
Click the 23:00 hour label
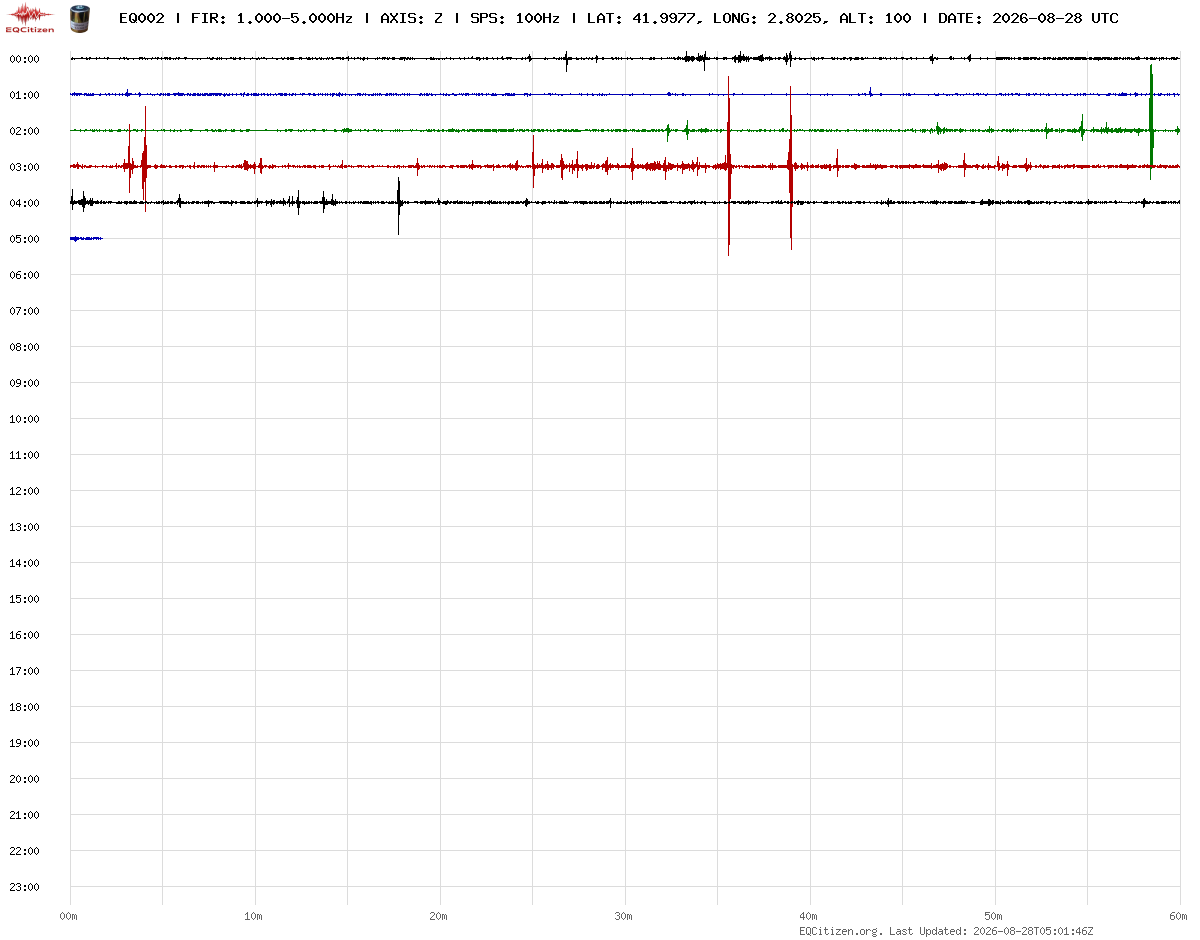point(24,887)
